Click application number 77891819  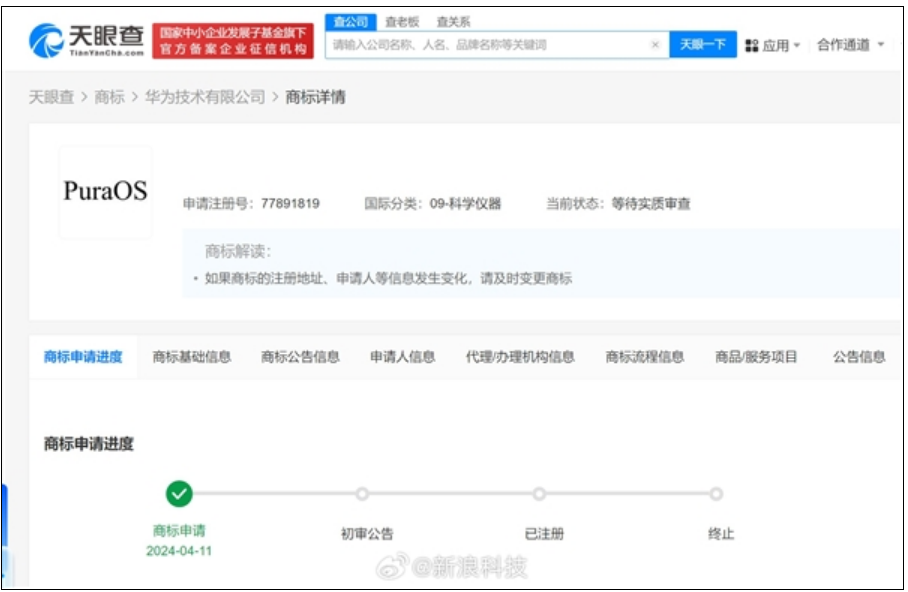(290, 204)
